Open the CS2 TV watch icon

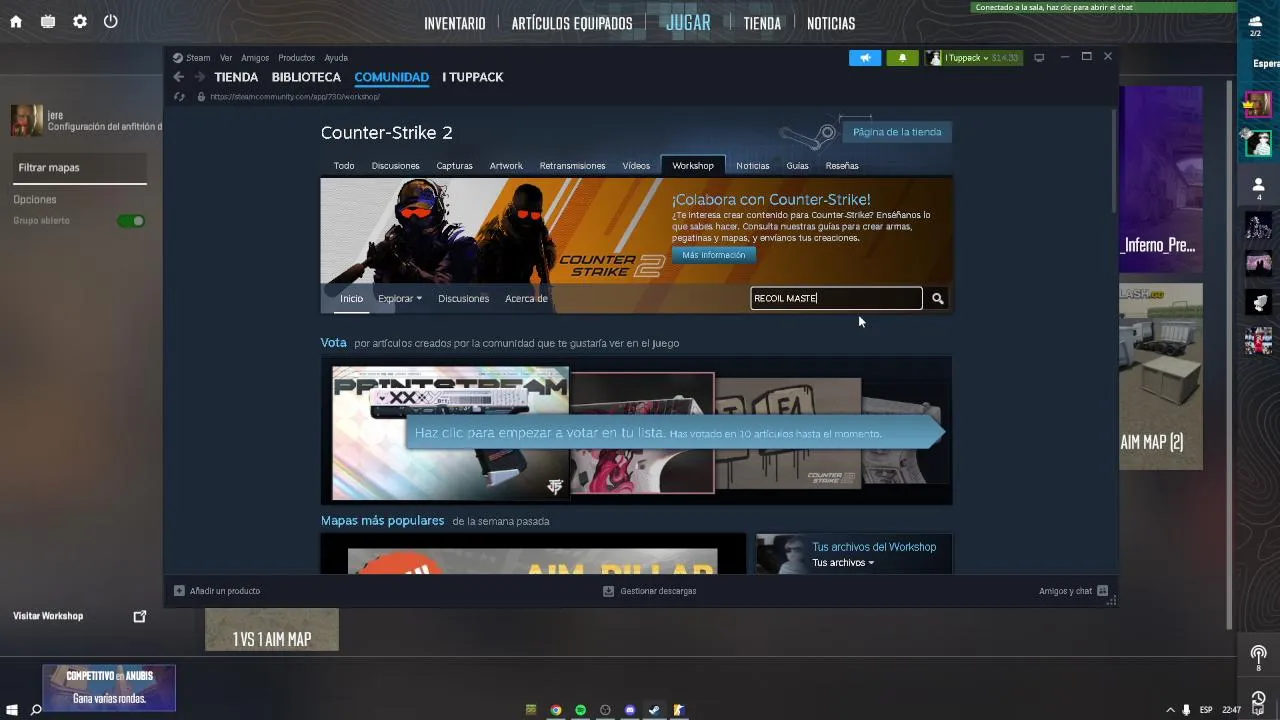pos(48,21)
